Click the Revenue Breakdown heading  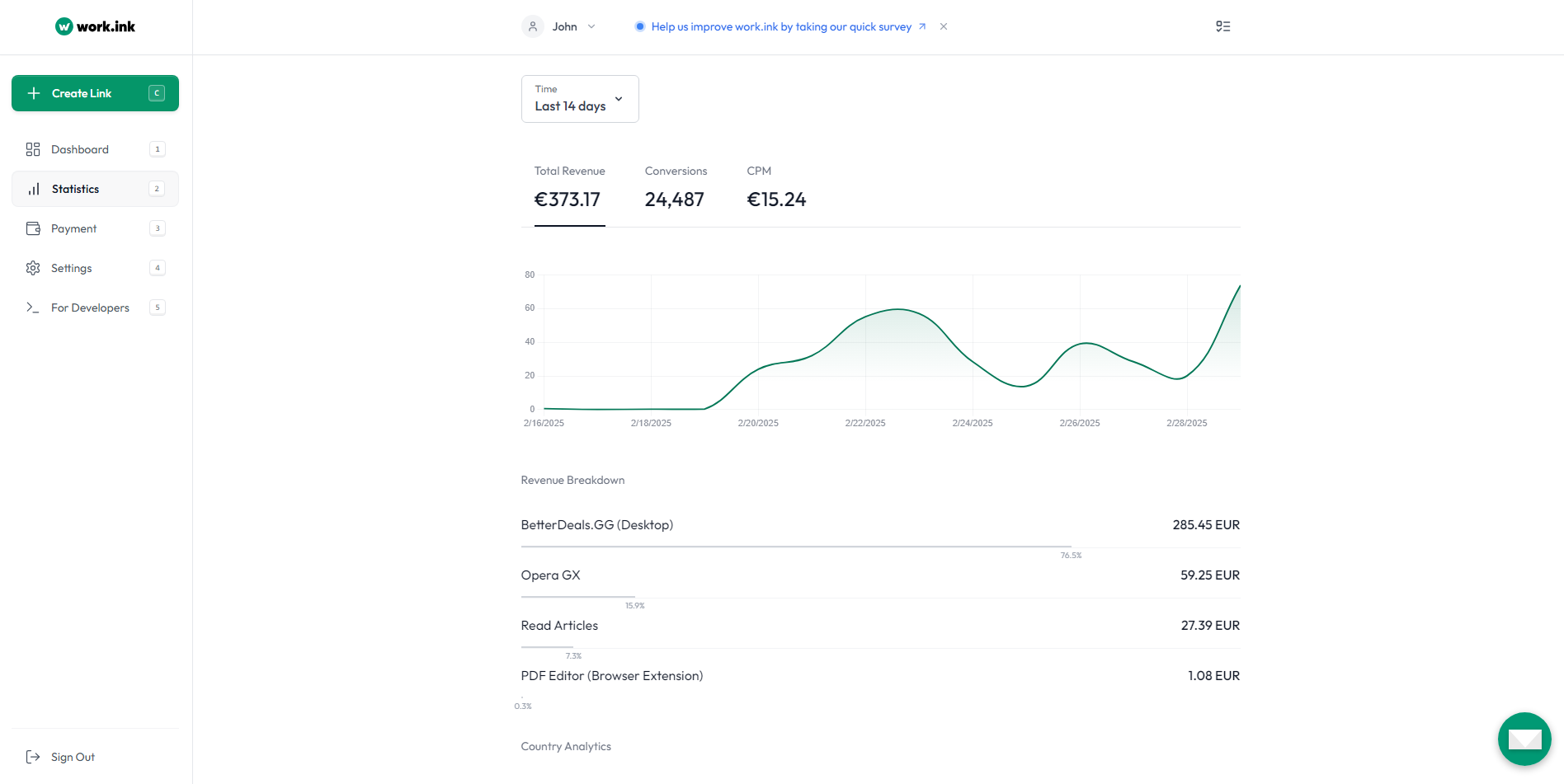click(x=572, y=481)
